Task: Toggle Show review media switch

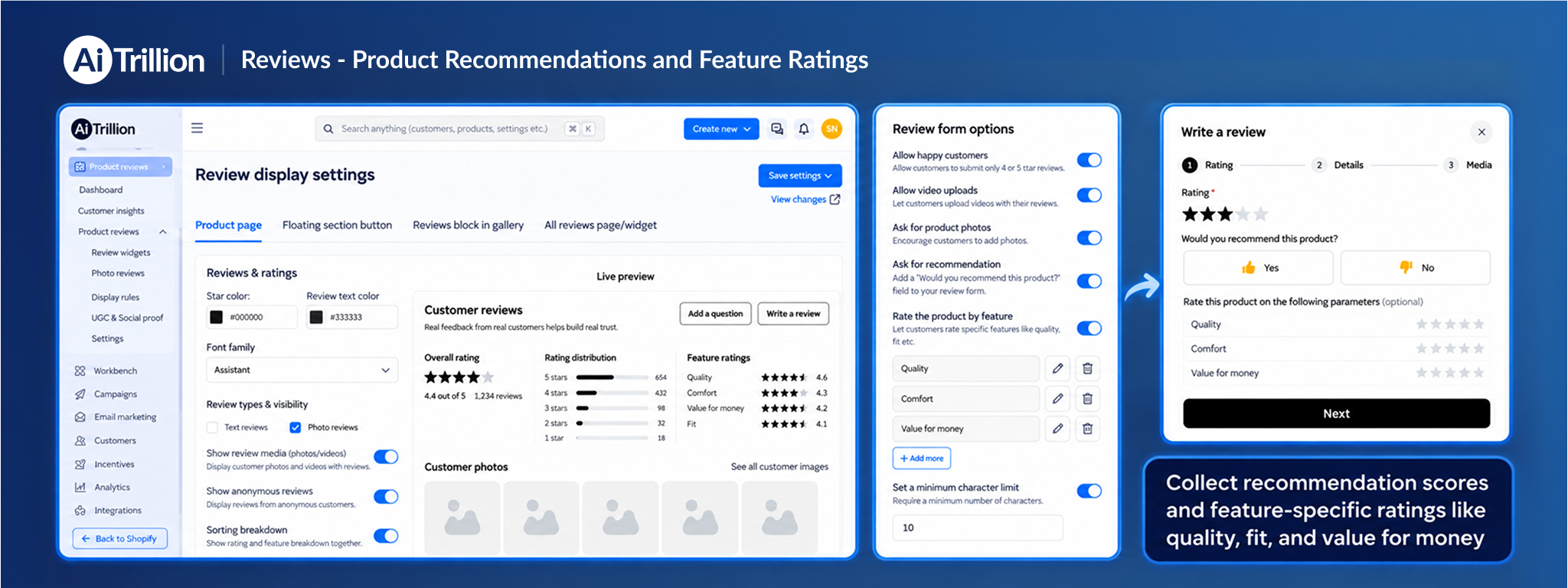Action: pyautogui.click(x=386, y=457)
